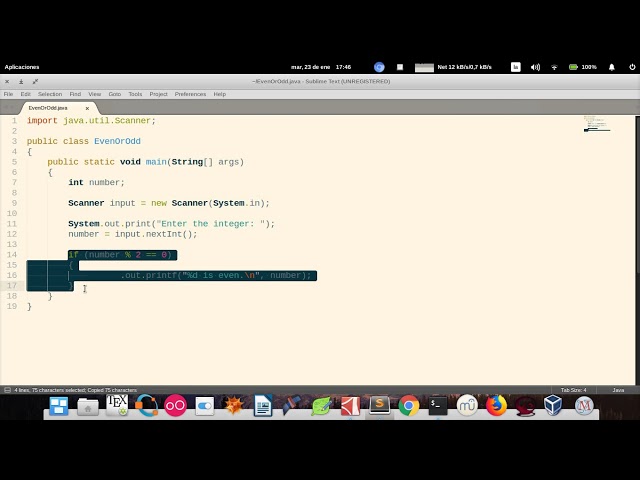The width and height of the screenshot is (640, 480).
Task: Click the Sublime Text icon in dock
Action: 380,405
